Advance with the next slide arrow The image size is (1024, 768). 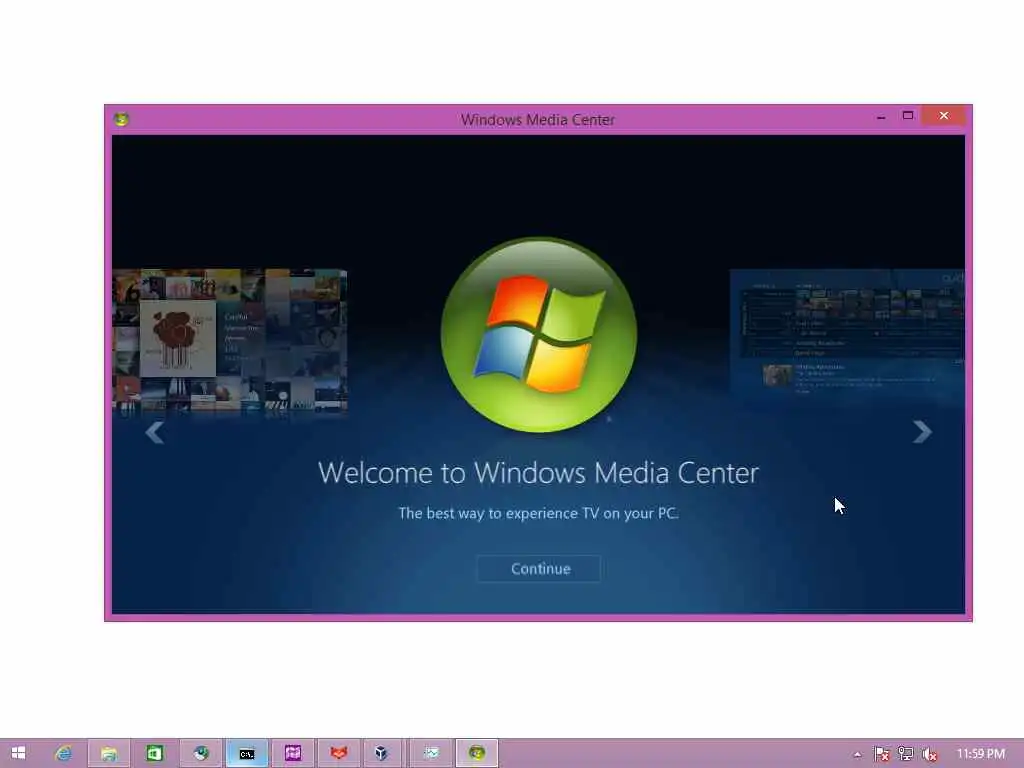pos(921,432)
